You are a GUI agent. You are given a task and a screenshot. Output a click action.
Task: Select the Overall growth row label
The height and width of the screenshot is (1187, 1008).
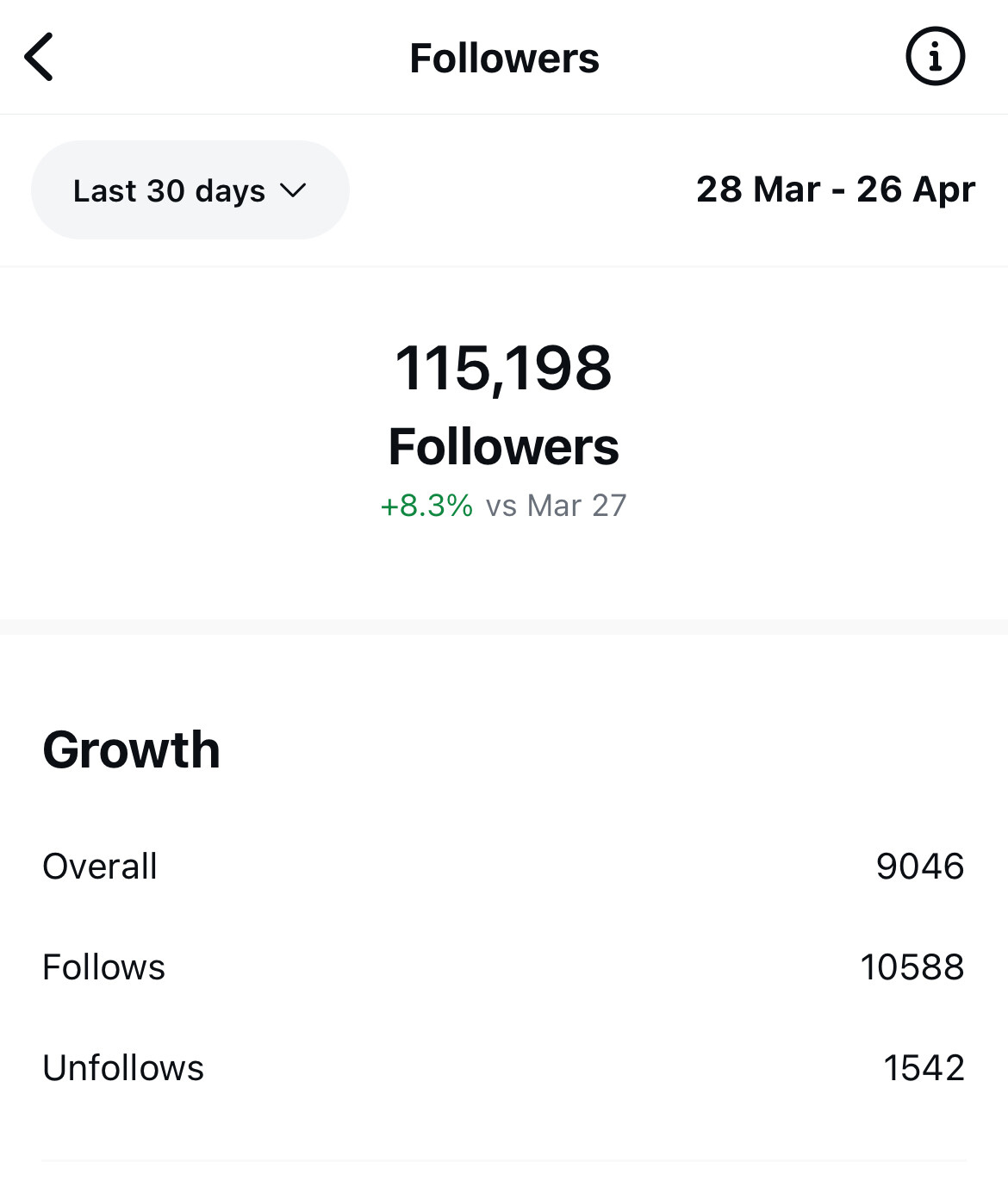click(x=100, y=866)
